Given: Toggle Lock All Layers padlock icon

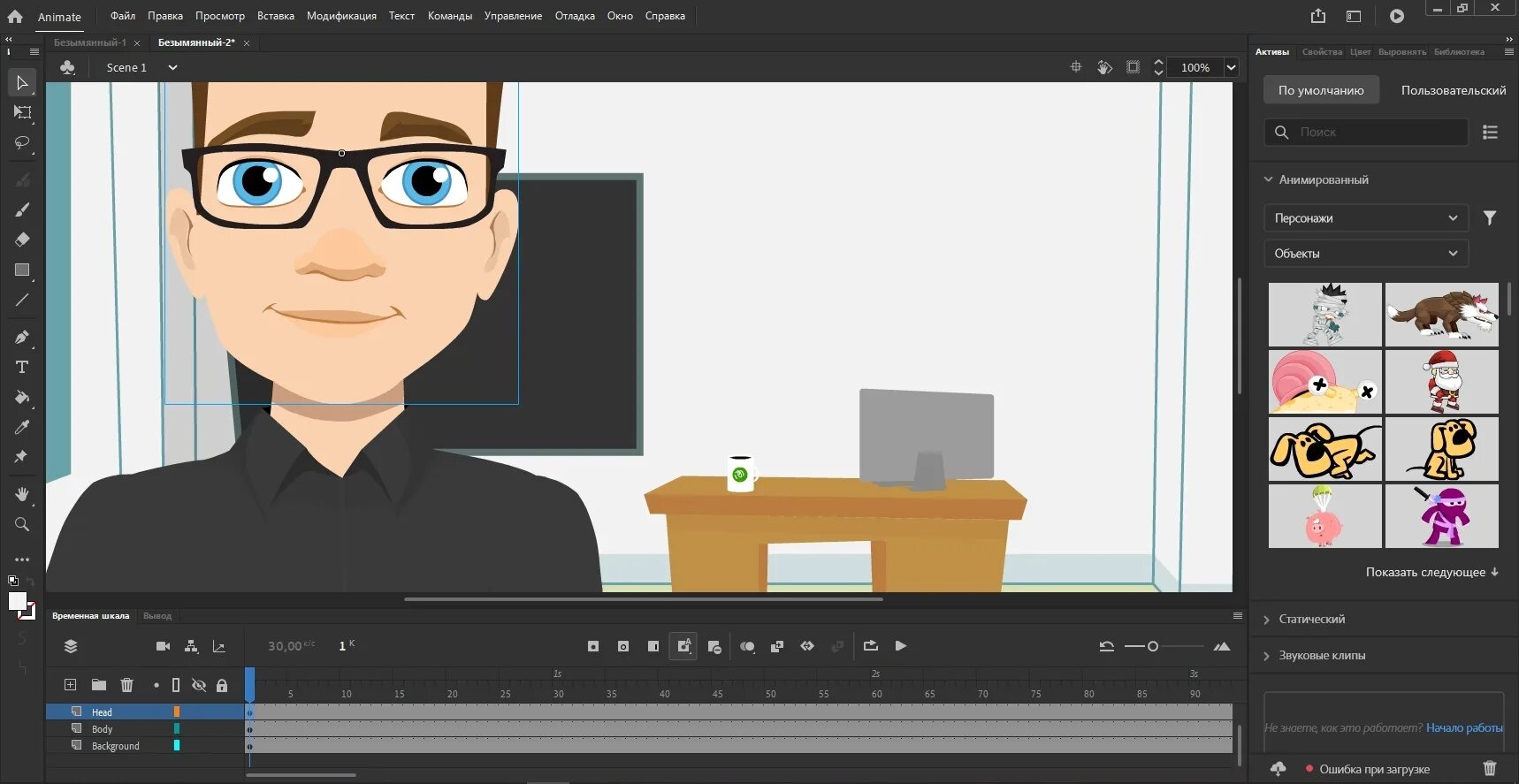Looking at the screenshot, I should pos(222,685).
